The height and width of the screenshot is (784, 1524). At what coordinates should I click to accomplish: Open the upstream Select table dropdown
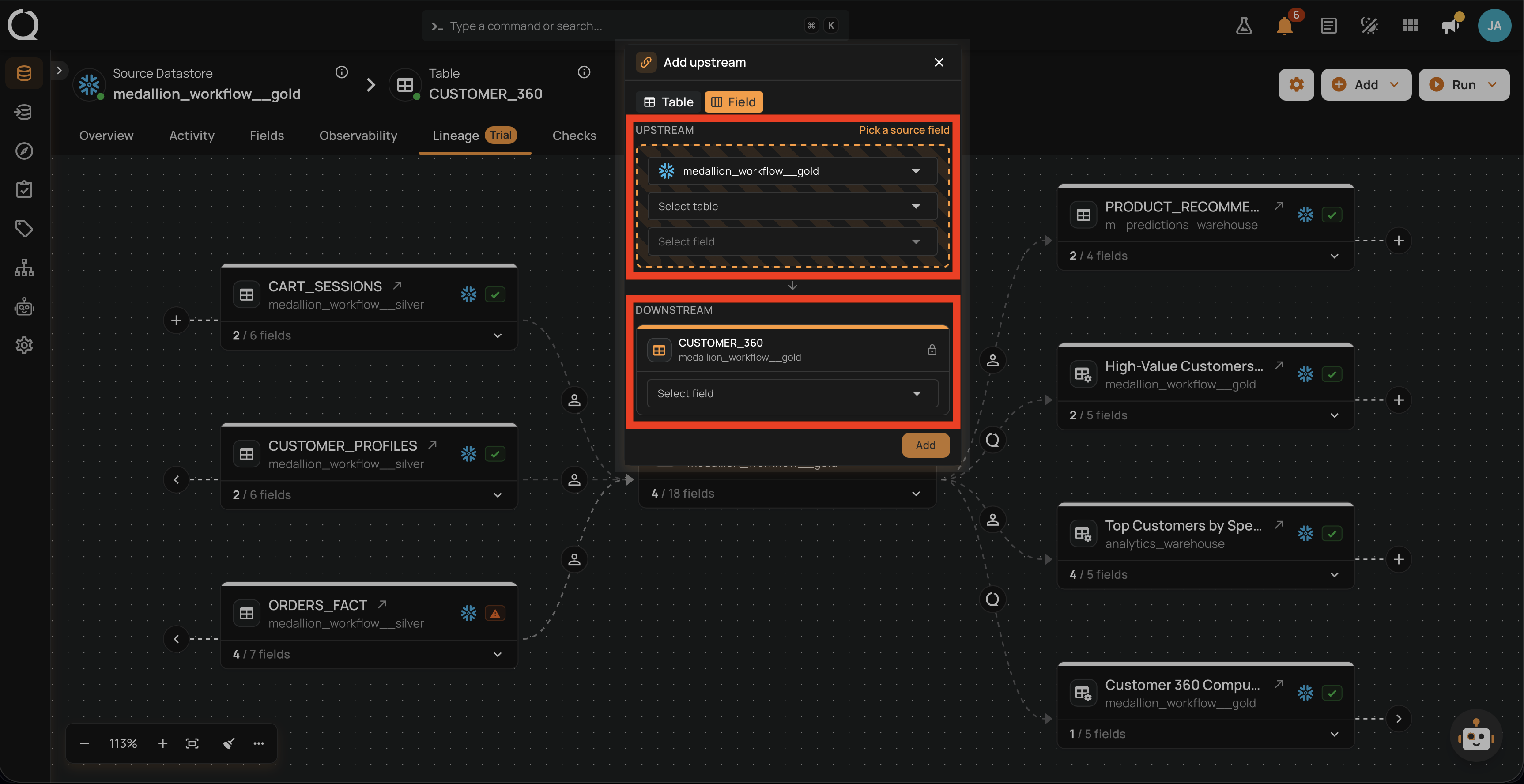792,207
